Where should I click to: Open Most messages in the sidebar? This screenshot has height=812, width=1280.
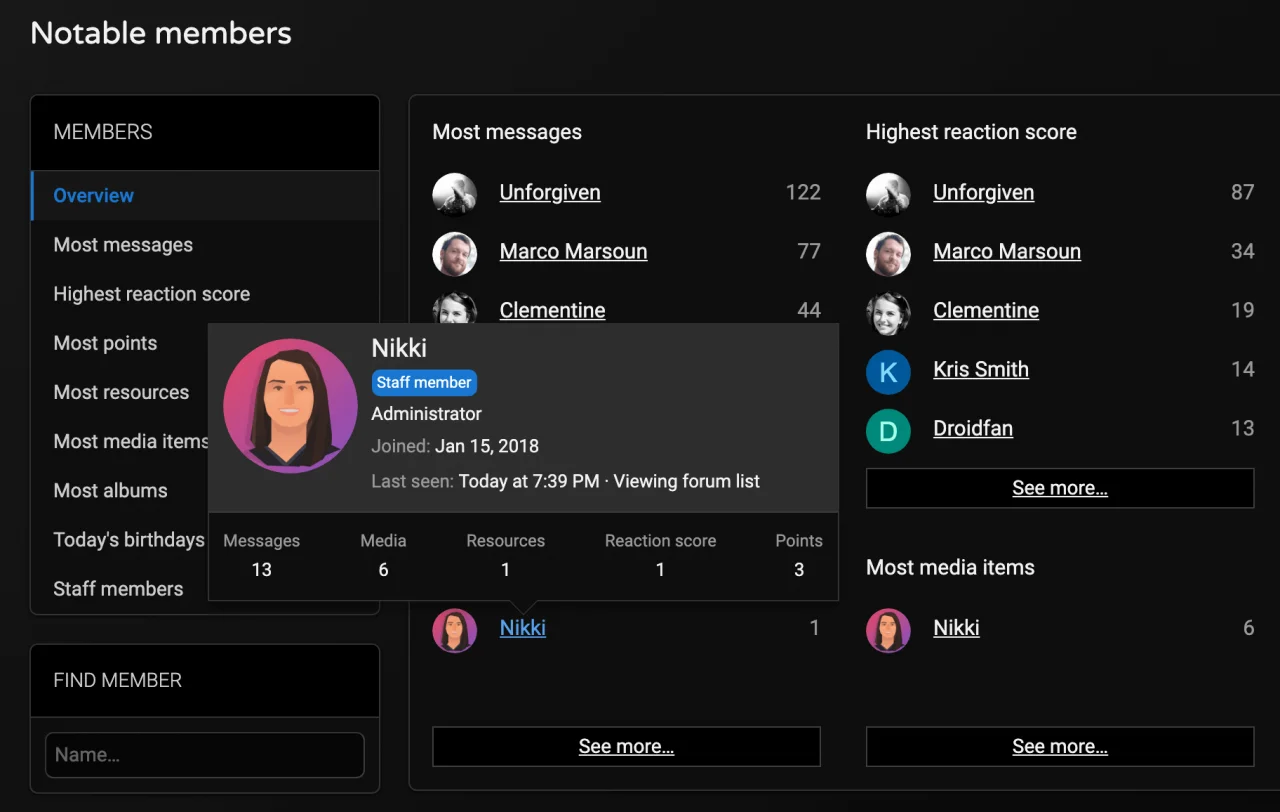pos(123,245)
